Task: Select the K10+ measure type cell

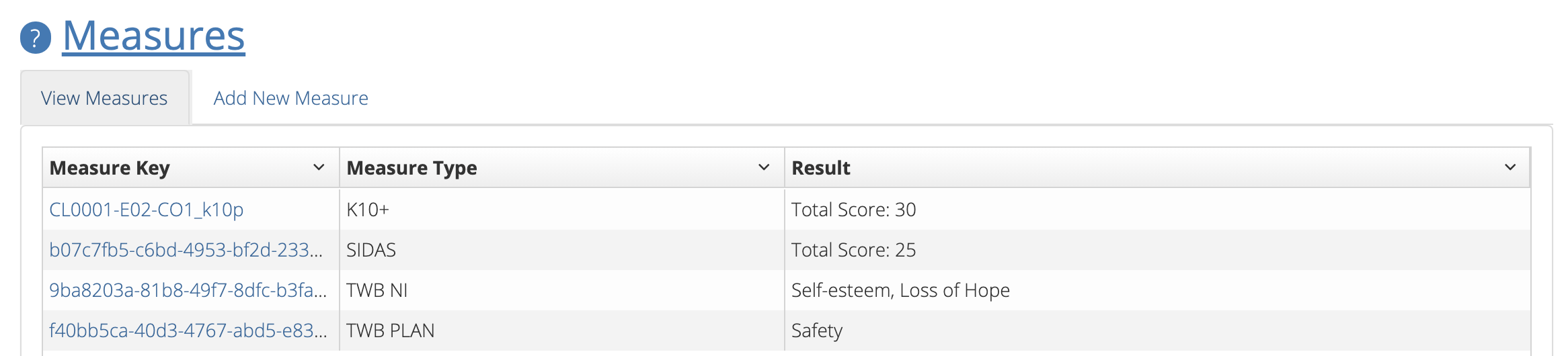Action: pyautogui.click(x=368, y=210)
